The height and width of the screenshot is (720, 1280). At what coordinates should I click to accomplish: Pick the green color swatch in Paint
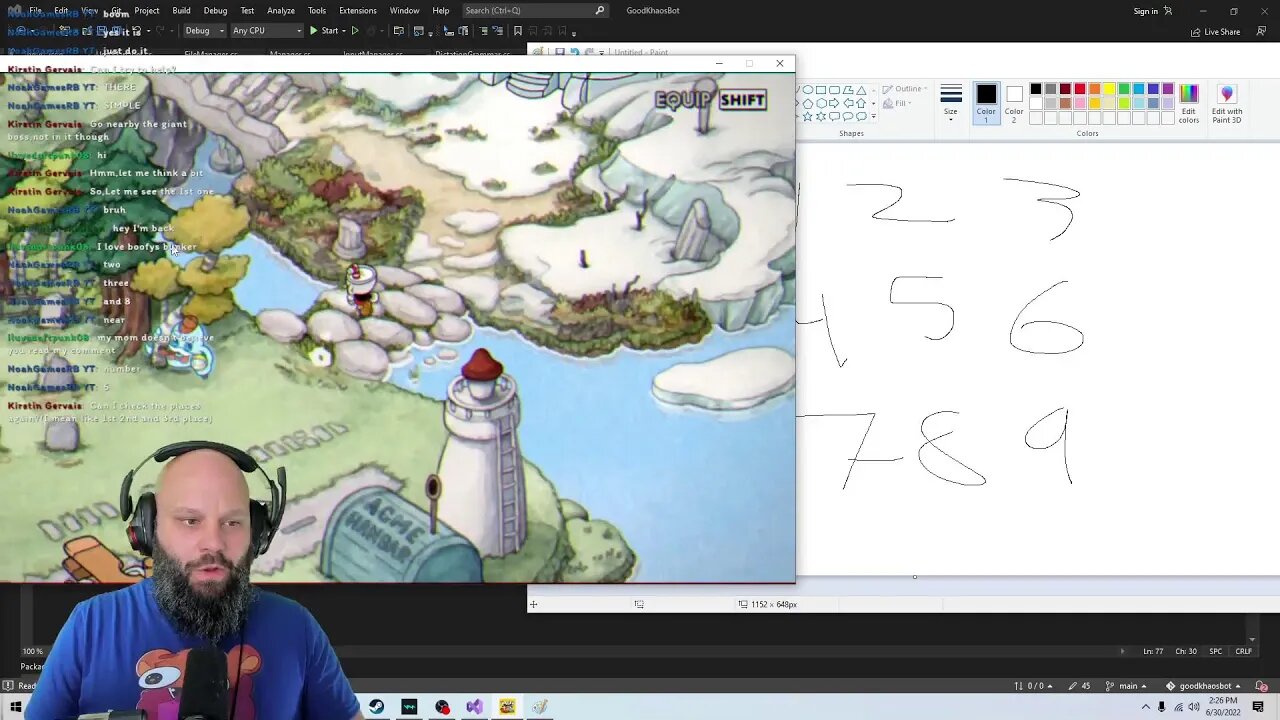(x=1124, y=89)
